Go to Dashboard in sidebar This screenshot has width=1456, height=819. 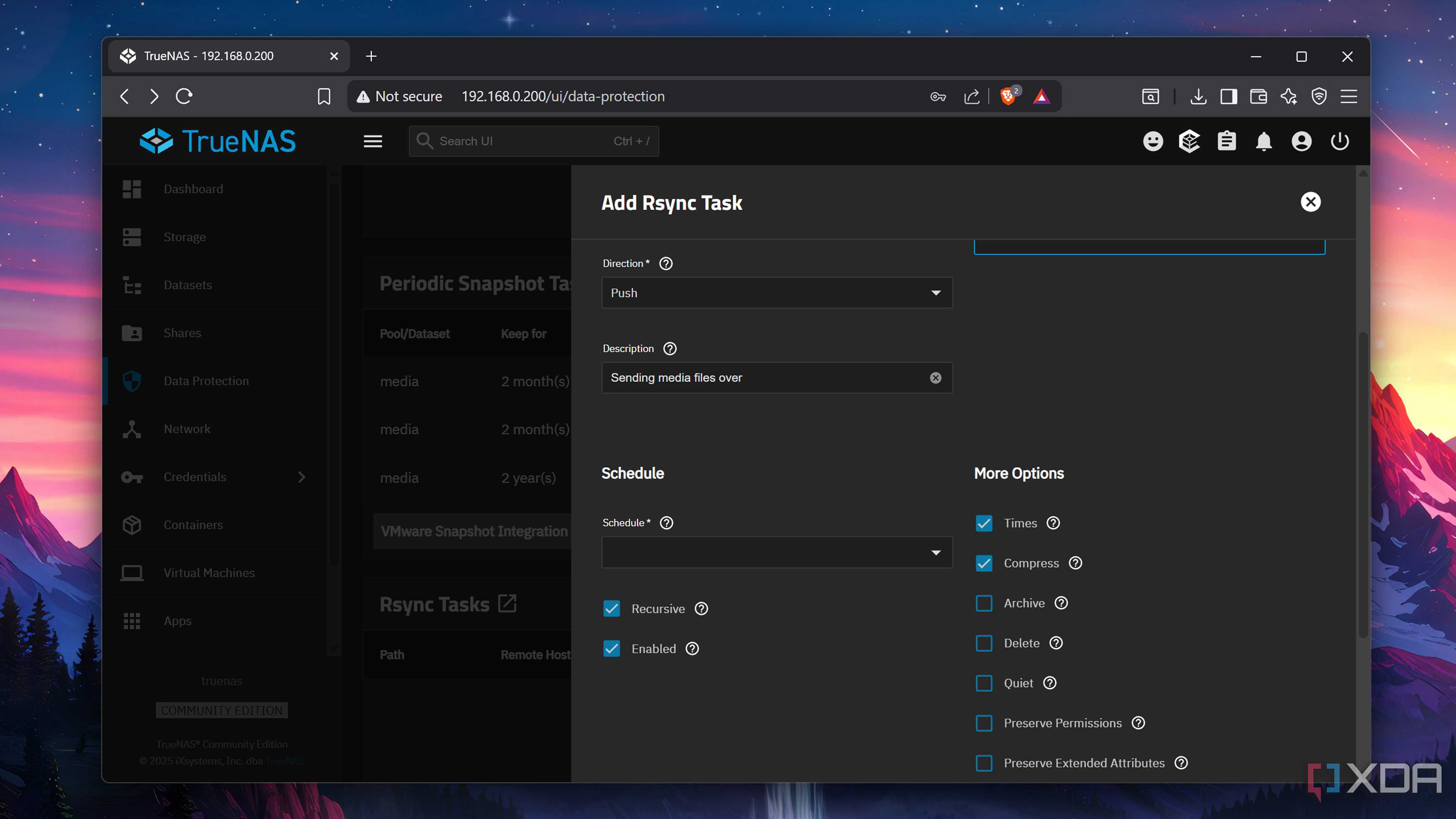pos(215,189)
